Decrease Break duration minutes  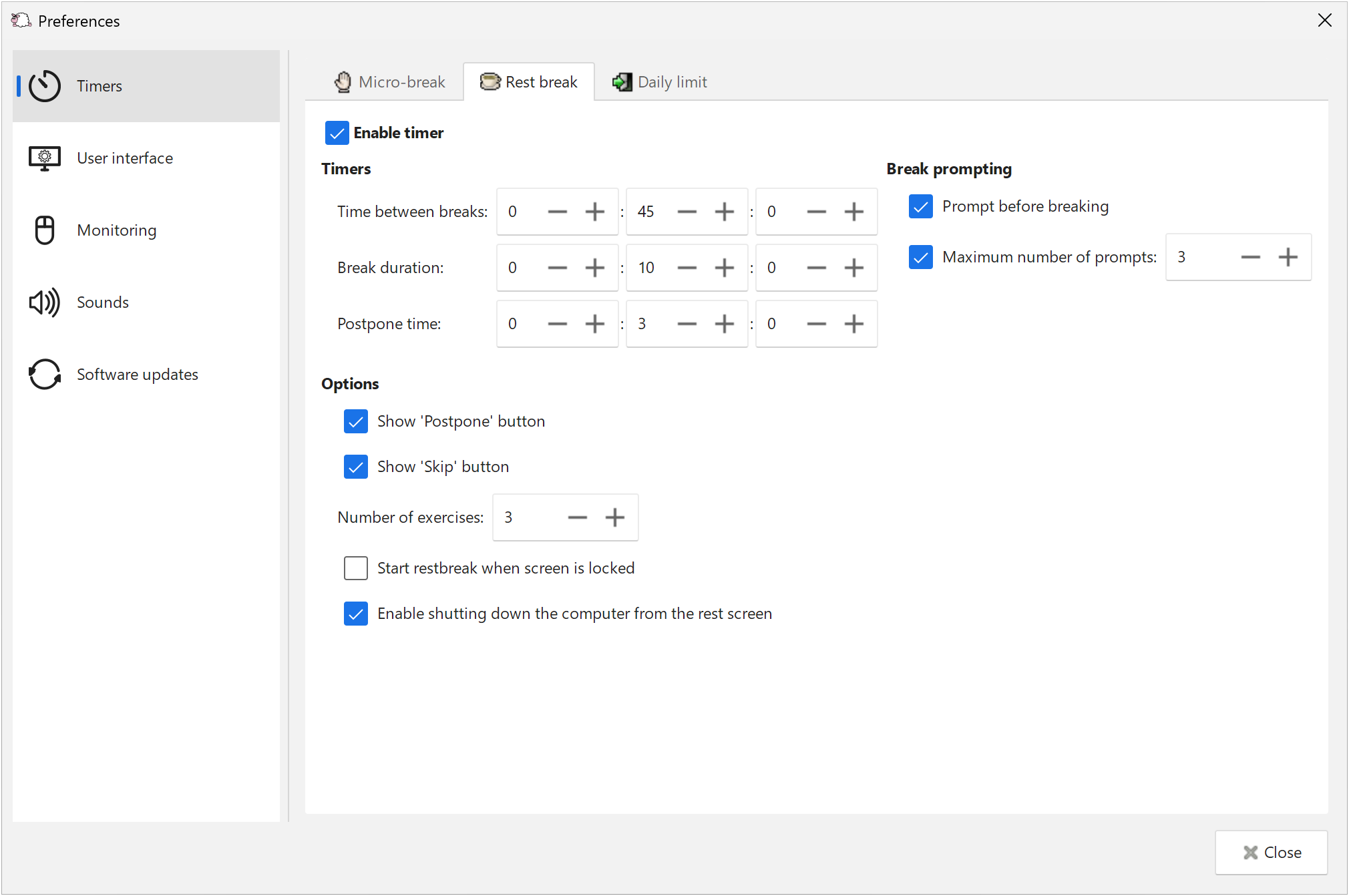click(x=687, y=268)
